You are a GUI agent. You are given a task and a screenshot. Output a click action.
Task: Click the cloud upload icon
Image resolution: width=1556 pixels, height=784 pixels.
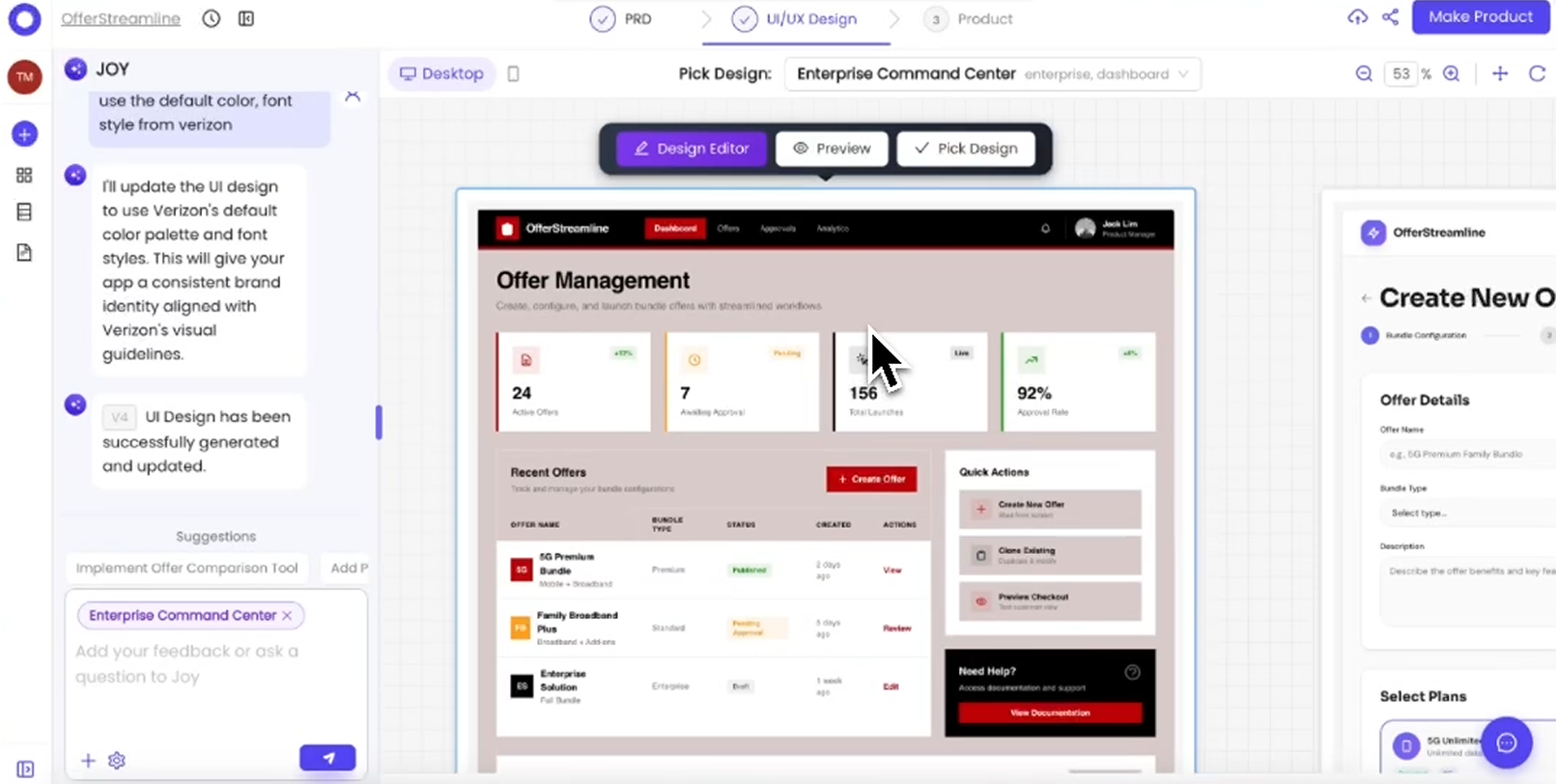click(1357, 16)
